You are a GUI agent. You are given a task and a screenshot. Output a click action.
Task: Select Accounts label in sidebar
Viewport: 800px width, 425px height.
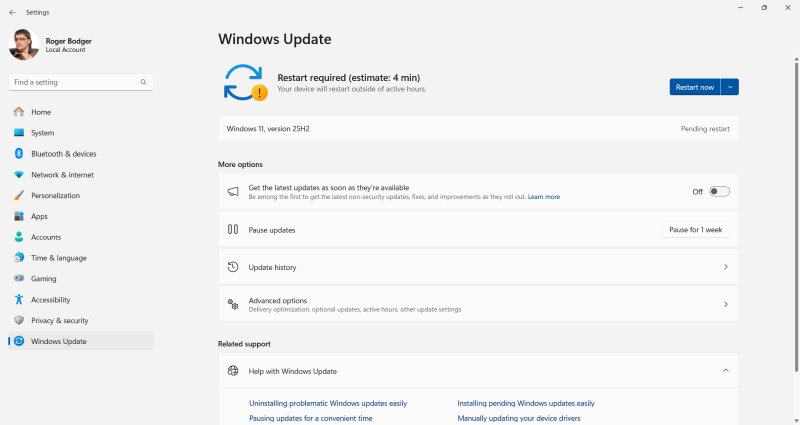(x=46, y=237)
